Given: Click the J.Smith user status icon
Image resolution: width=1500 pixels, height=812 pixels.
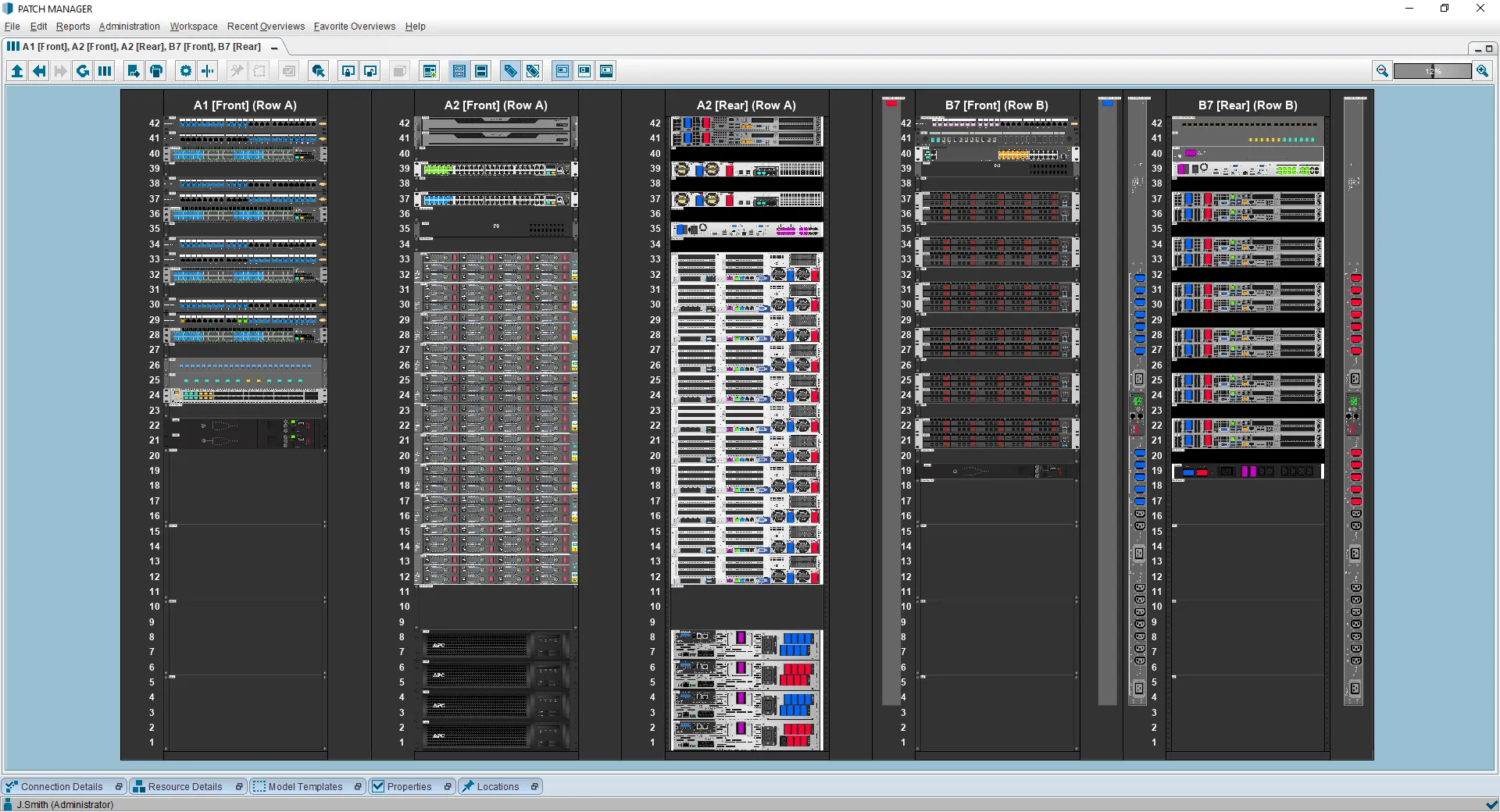Looking at the screenshot, I should pos(8,804).
